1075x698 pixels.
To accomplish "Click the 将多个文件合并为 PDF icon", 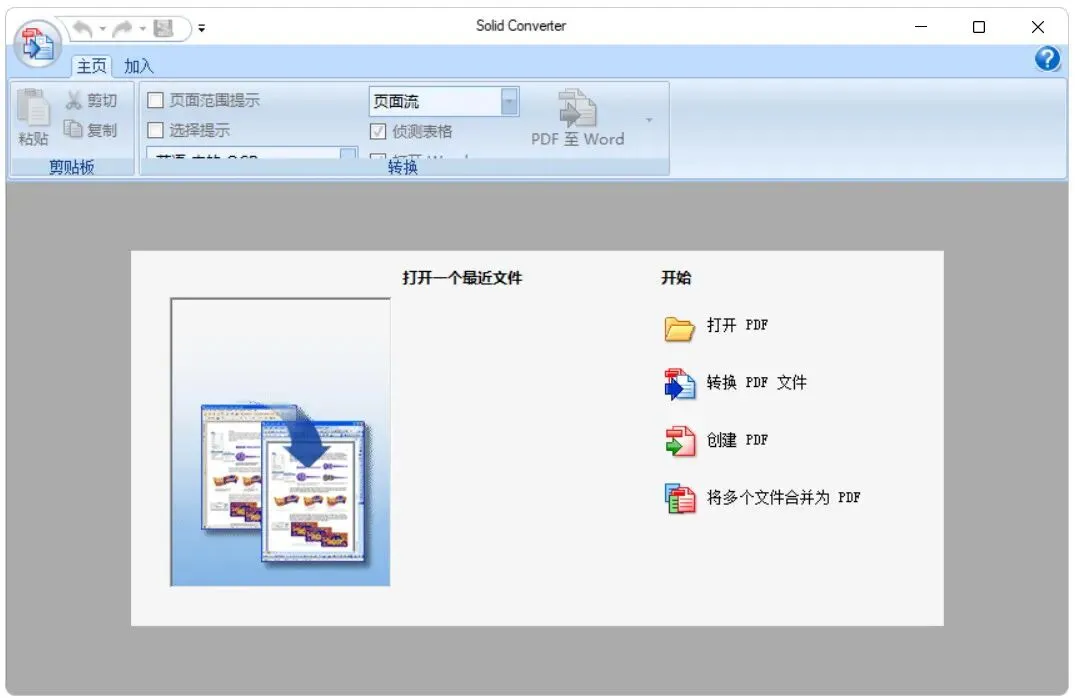I will pyautogui.click(x=679, y=498).
